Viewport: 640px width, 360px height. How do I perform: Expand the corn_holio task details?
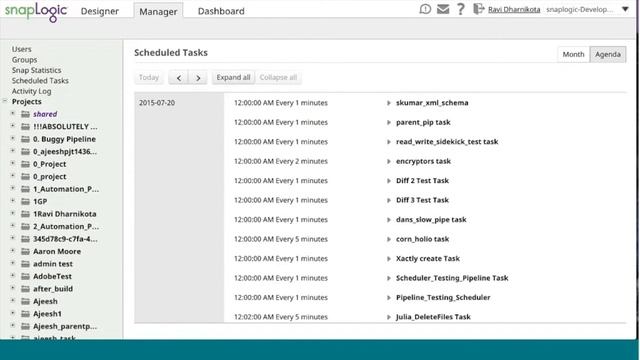tap(389, 239)
